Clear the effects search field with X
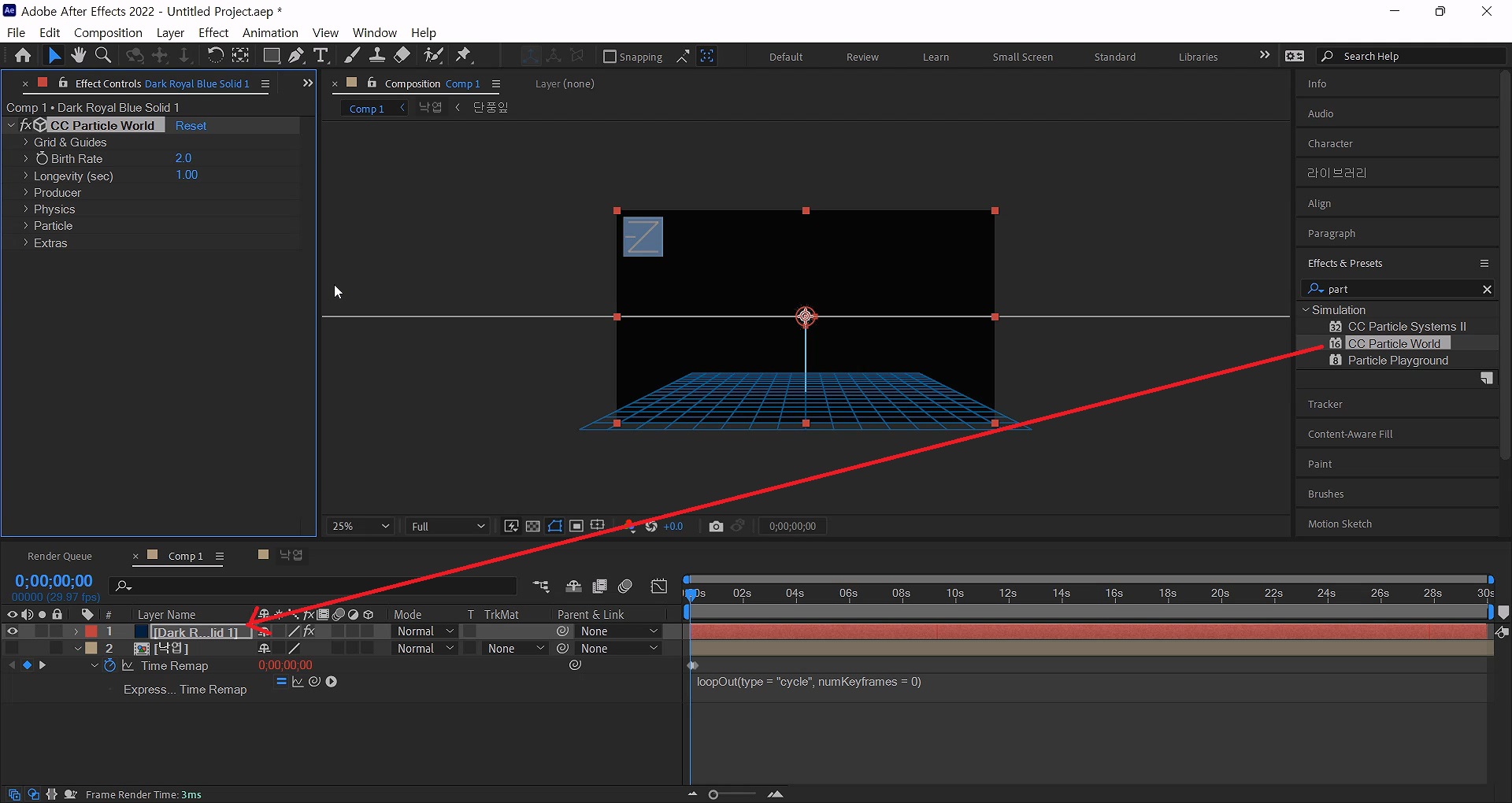 click(1487, 290)
